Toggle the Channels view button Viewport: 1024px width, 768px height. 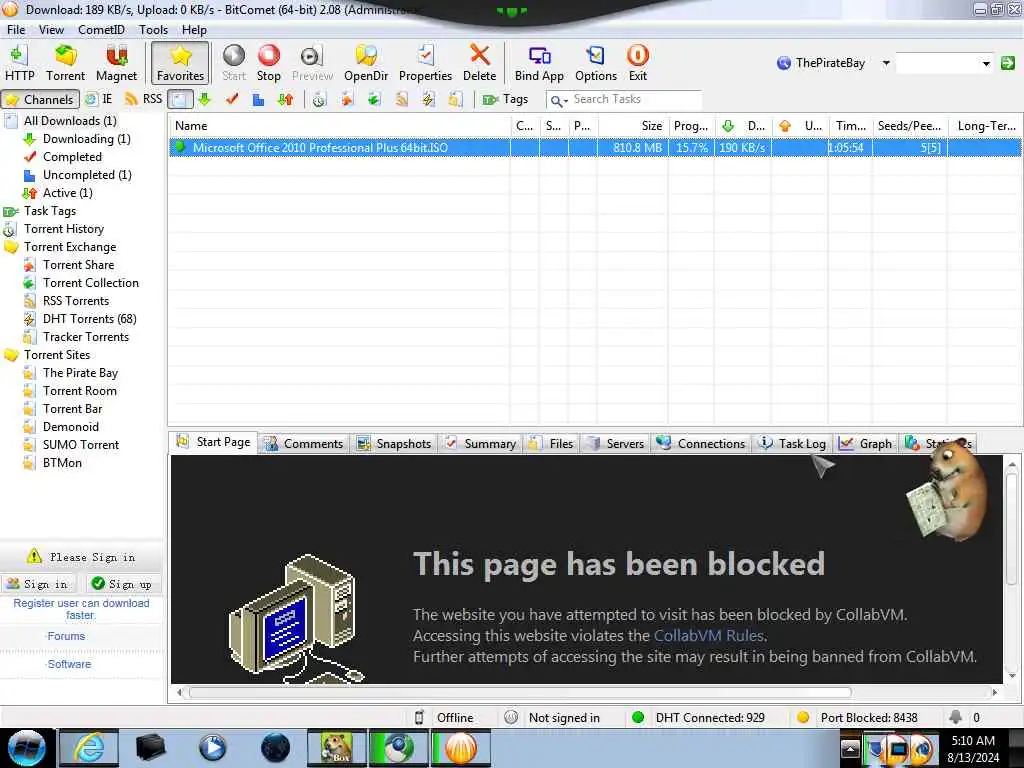40,99
